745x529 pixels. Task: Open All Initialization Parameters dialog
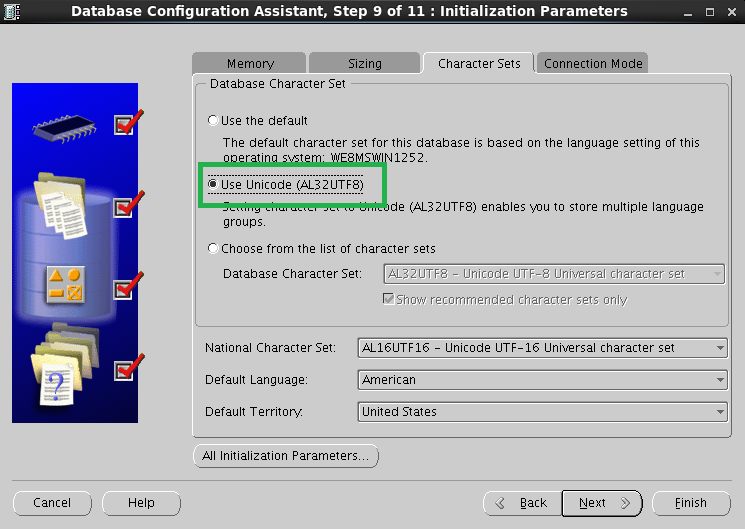(x=286, y=456)
